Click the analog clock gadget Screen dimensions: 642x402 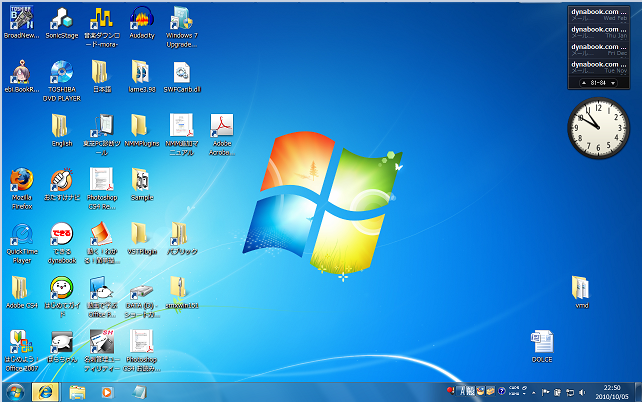pos(598,128)
